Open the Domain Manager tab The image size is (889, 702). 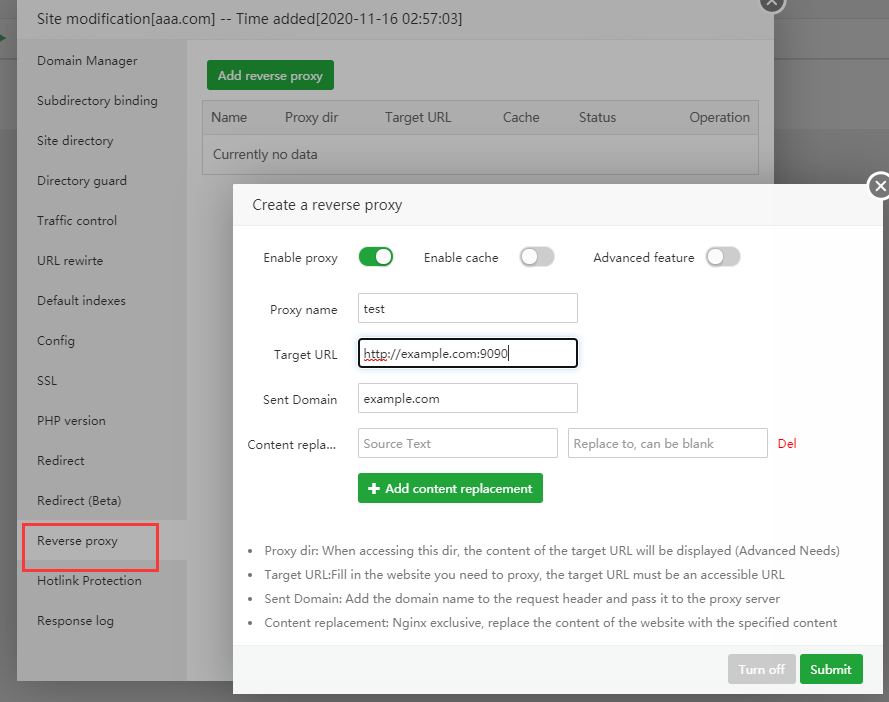click(x=87, y=61)
